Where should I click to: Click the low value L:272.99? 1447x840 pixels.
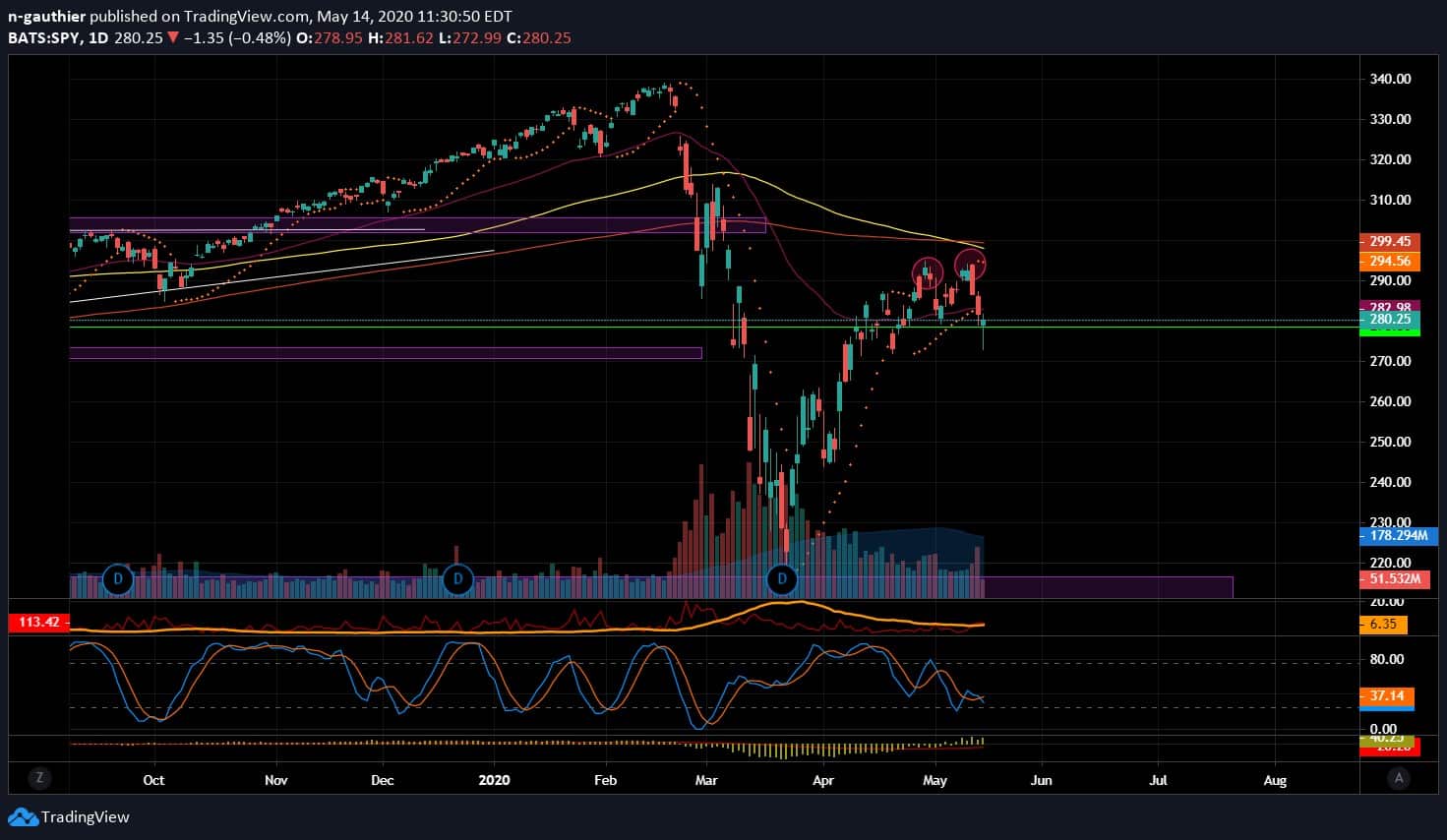(470, 38)
